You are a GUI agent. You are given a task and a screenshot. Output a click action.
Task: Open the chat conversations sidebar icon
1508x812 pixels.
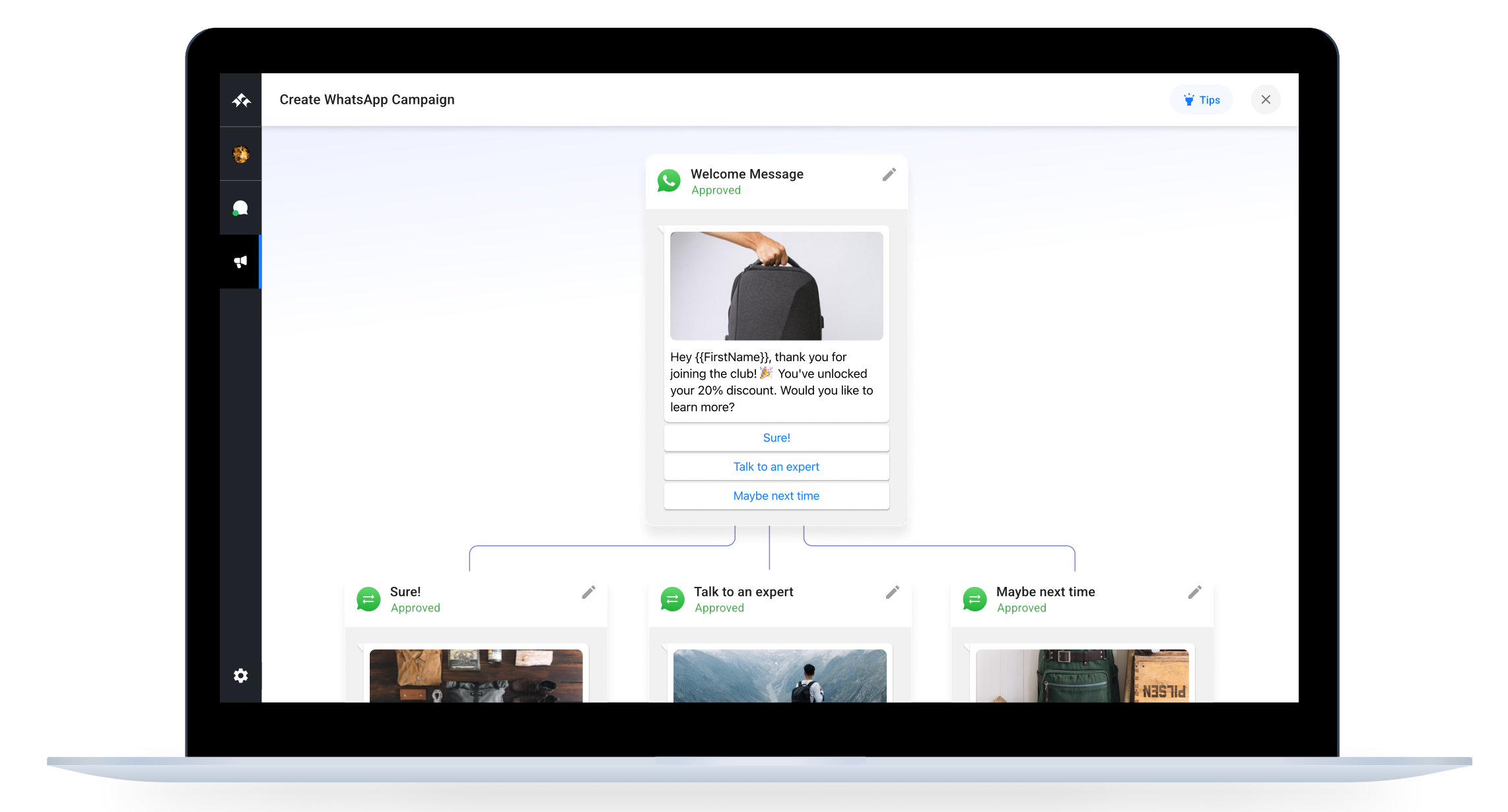click(x=240, y=209)
